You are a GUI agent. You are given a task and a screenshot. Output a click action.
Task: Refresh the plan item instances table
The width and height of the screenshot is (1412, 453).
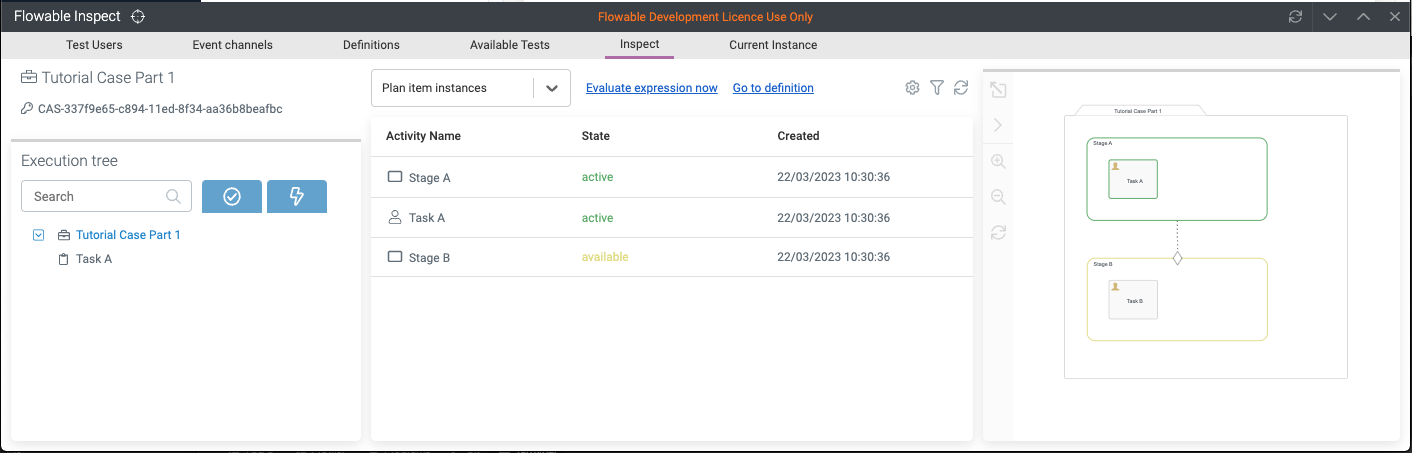pos(961,88)
